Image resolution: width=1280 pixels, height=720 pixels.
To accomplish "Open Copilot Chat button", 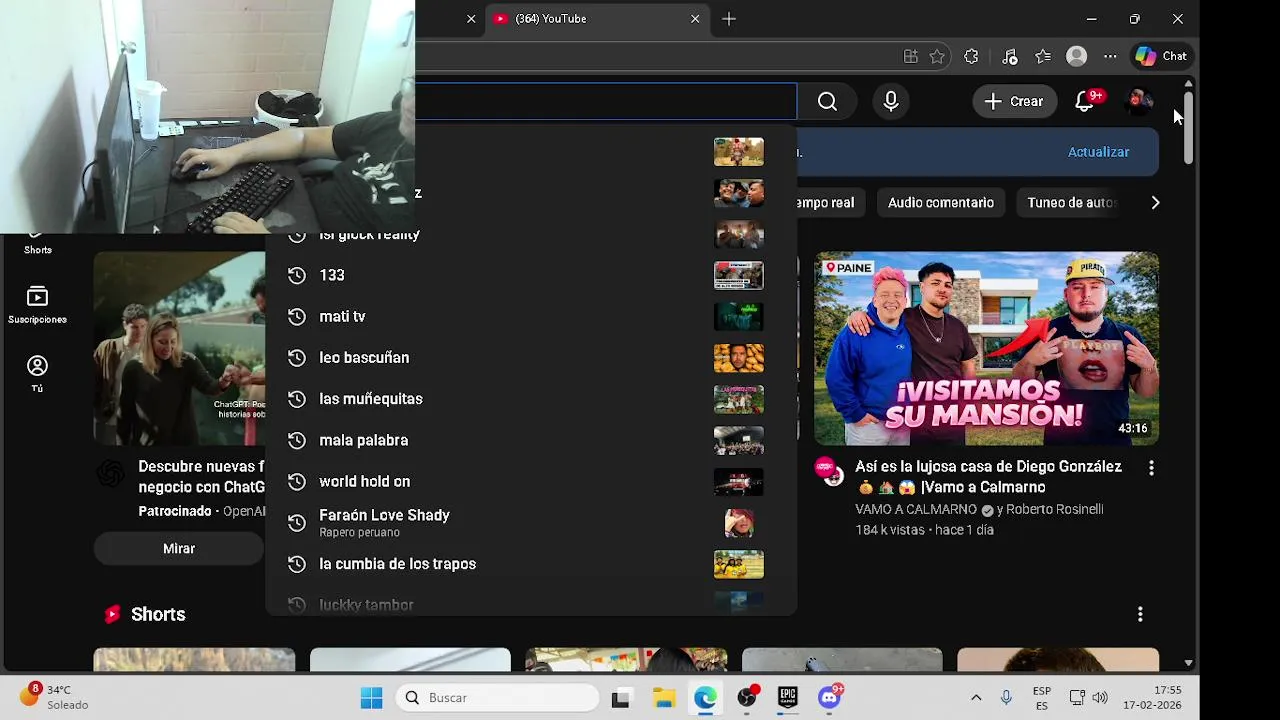I will coord(1161,56).
